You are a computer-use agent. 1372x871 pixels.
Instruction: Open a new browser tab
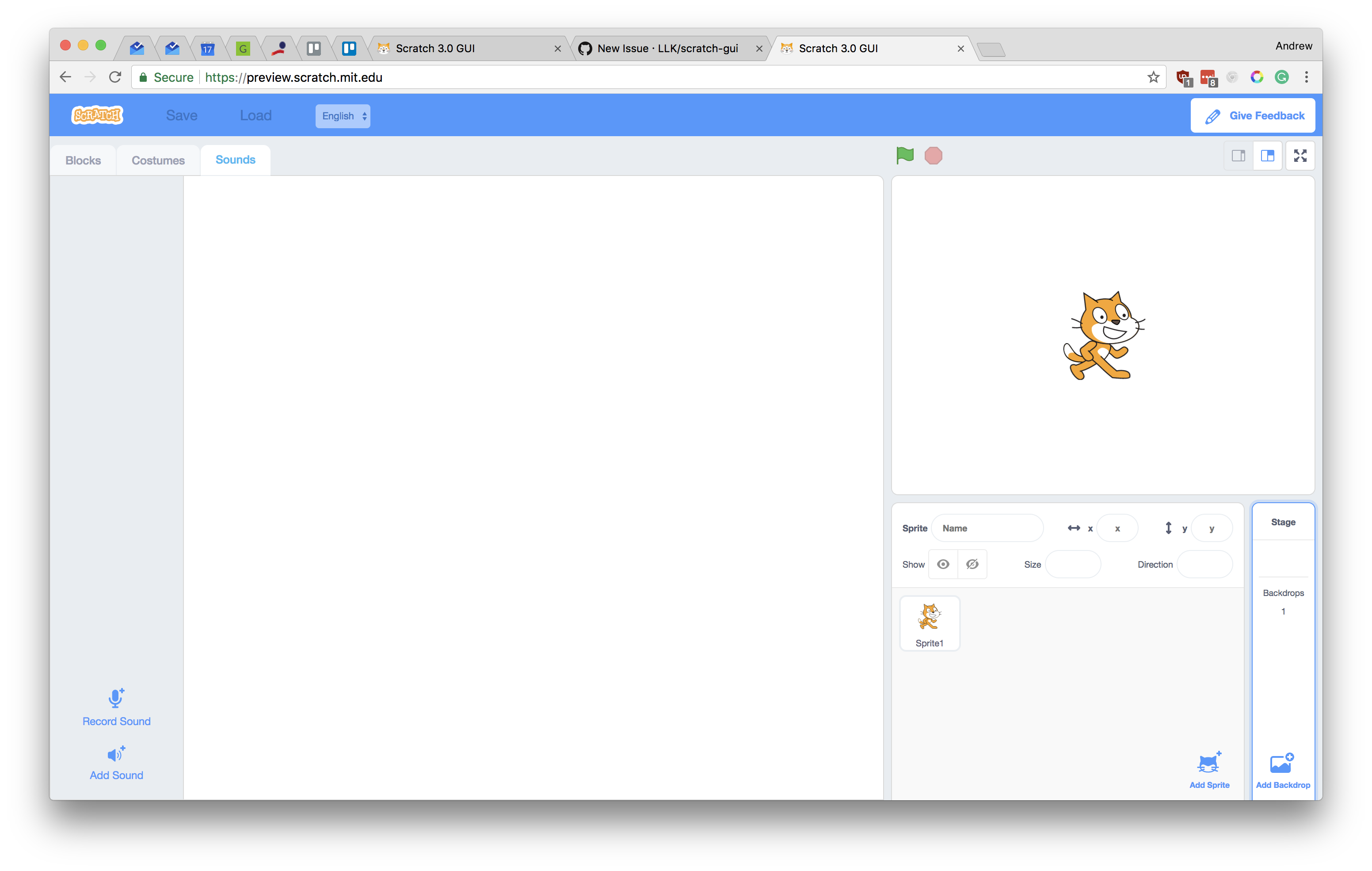(x=991, y=50)
